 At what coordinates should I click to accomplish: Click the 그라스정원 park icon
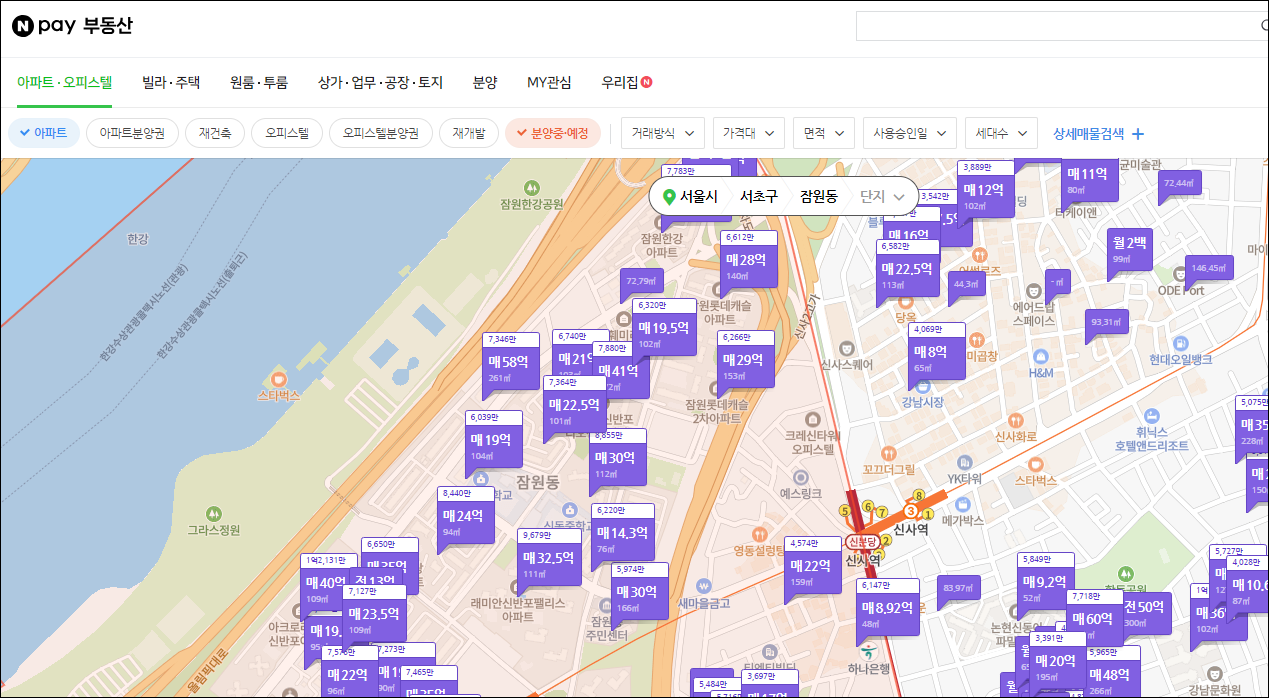coord(212,513)
